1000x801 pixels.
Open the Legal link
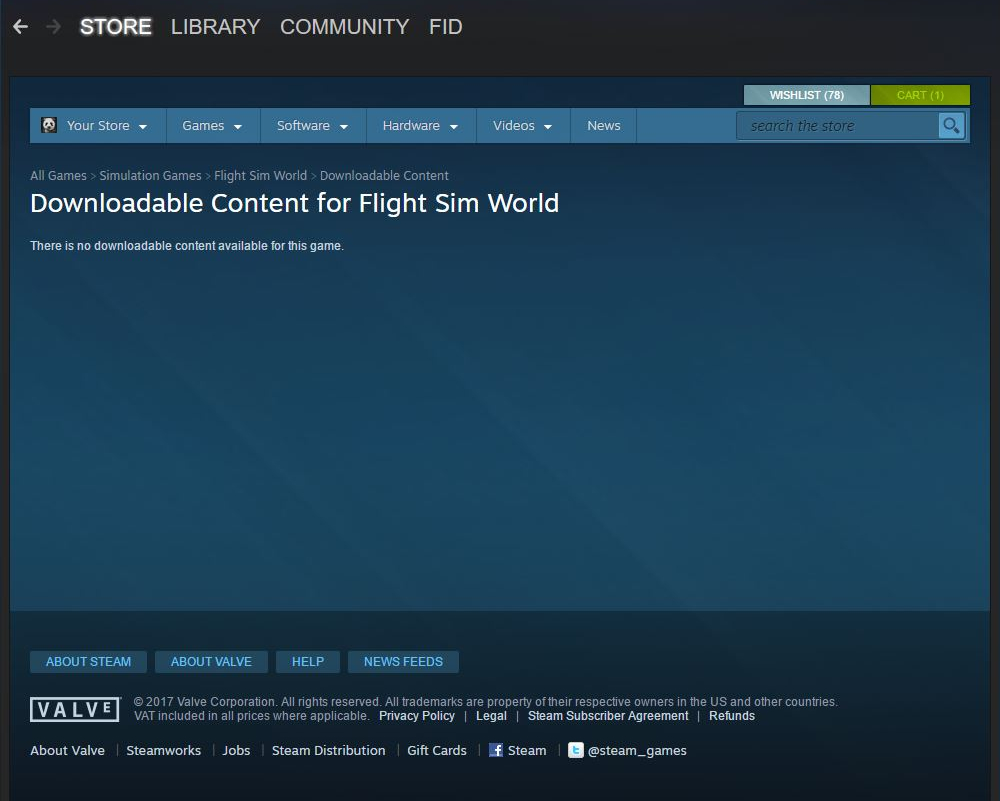pyautogui.click(x=491, y=716)
